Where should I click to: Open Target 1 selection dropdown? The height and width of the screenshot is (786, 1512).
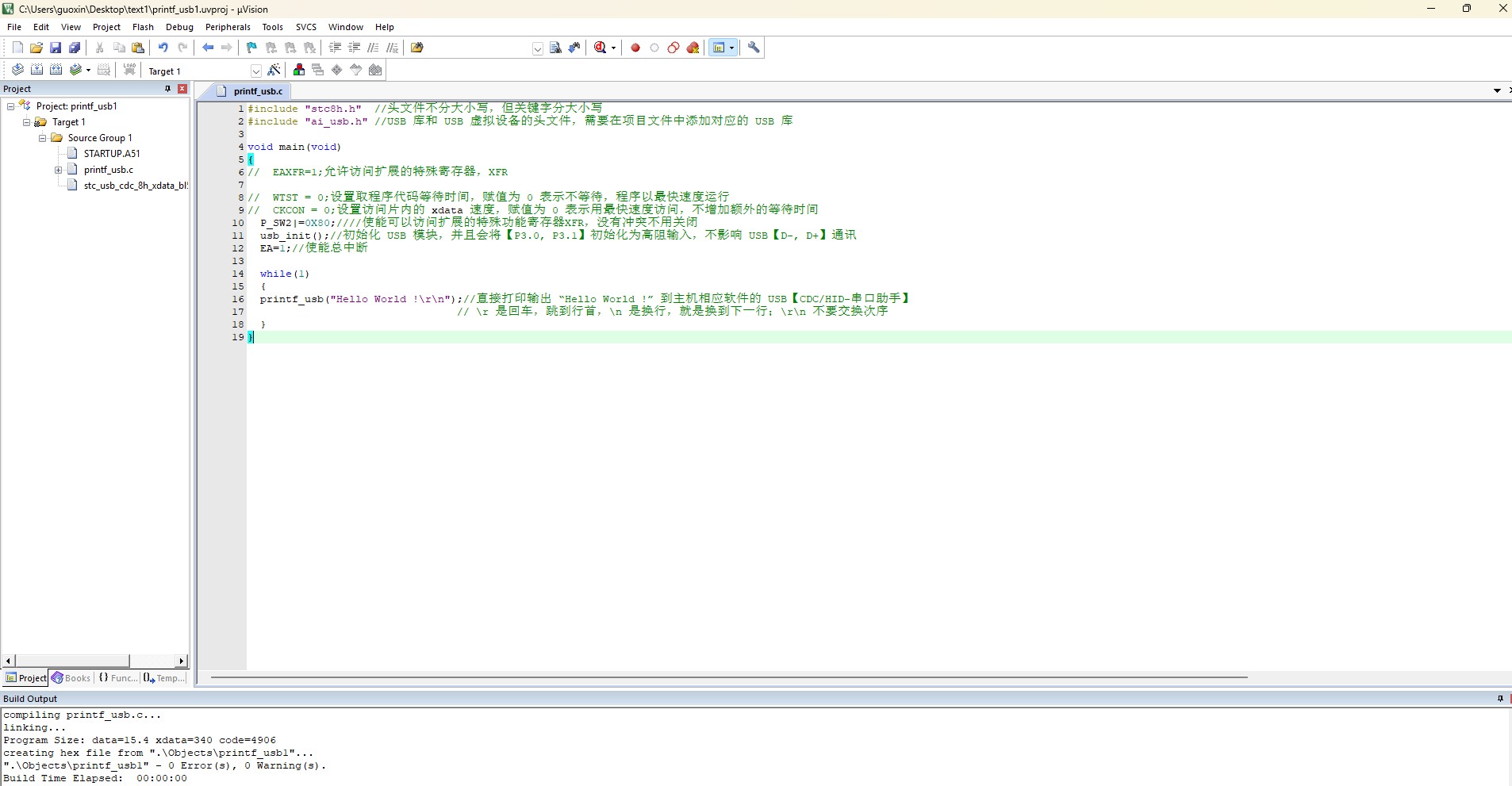pos(255,71)
